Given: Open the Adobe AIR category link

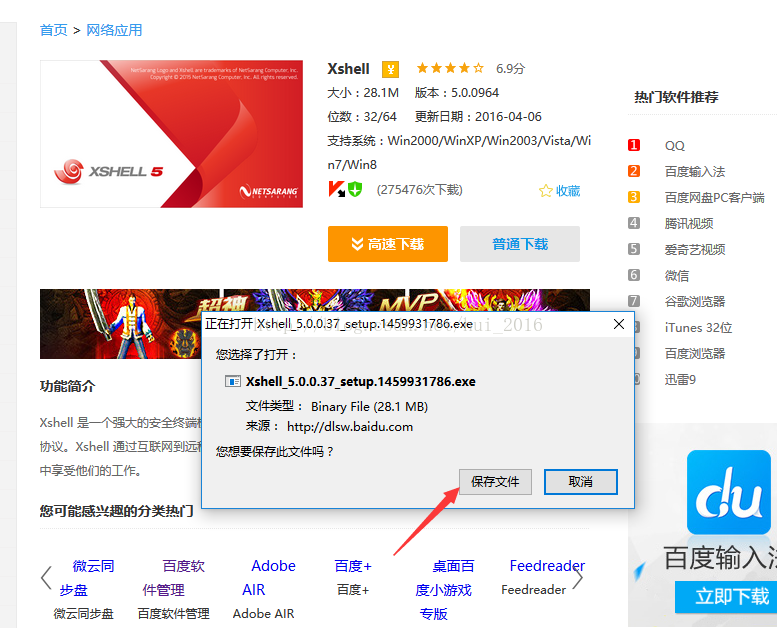Looking at the screenshot, I should point(269,578).
